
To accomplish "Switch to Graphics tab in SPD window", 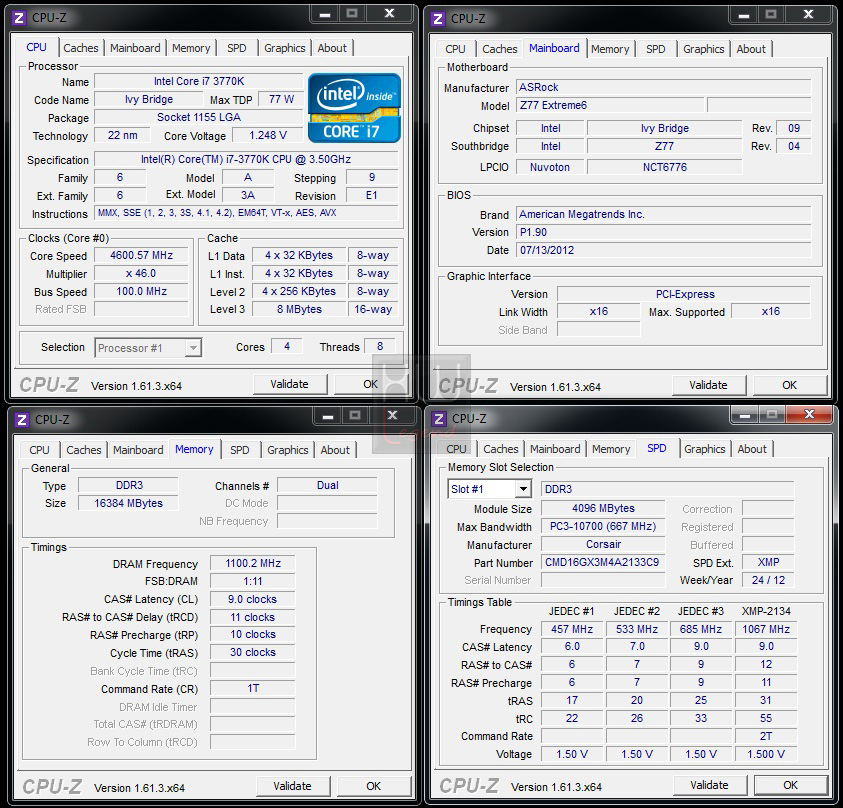I will 705,449.
